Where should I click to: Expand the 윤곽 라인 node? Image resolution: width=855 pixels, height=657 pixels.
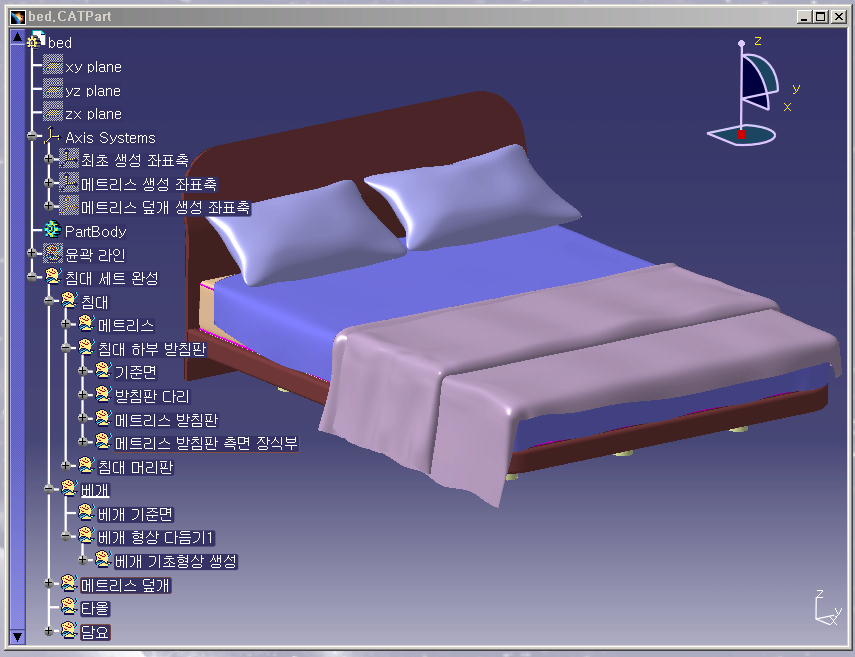click(33, 255)
